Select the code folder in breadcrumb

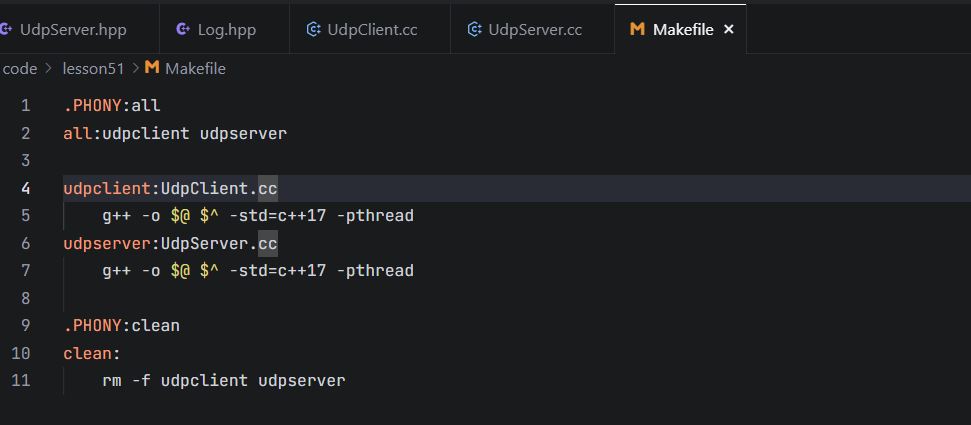pos(20,69)
